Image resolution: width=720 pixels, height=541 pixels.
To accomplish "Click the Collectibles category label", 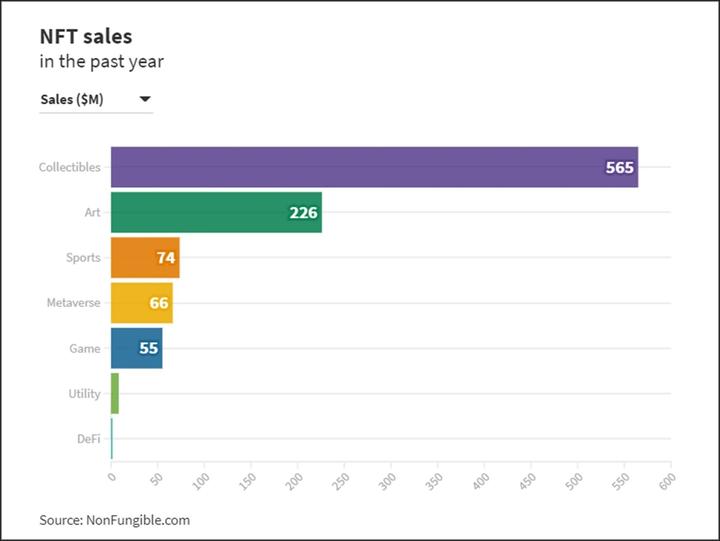I will pos(70,167).
